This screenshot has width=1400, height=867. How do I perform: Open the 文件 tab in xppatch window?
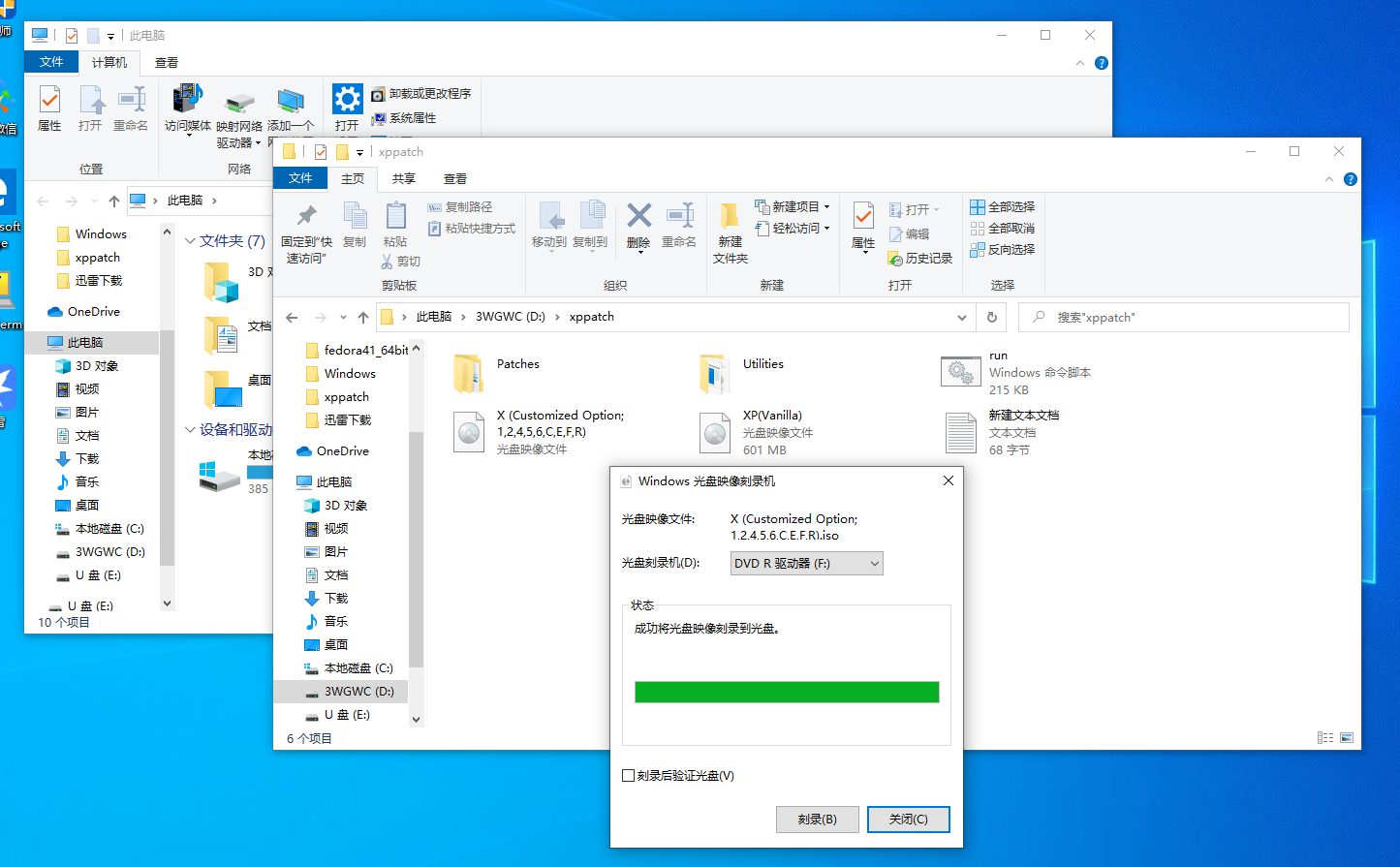pos(300,178)
